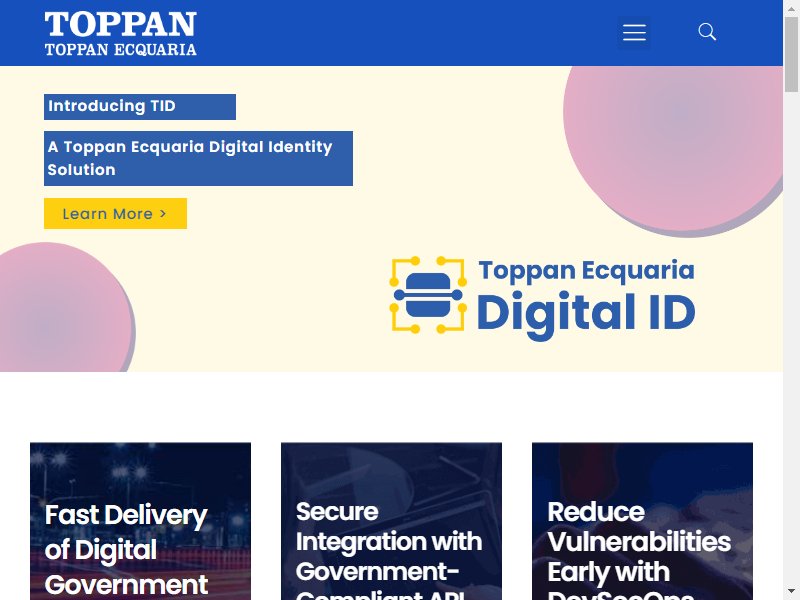Open the Fast Delivery of Digital Government card
The image size is (800, 600).
tap(140, 521)
